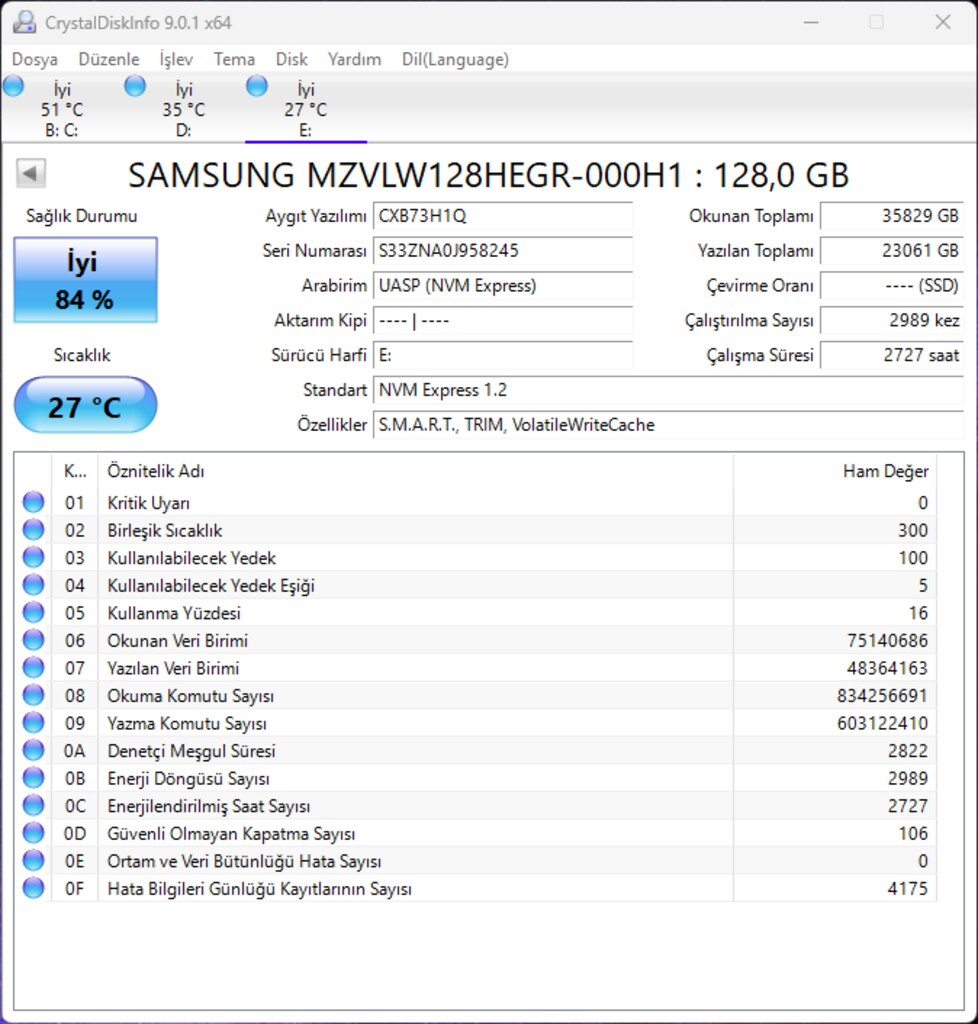
Task: Select the B: C: disk status orb
Action: (x=13, y=86)
